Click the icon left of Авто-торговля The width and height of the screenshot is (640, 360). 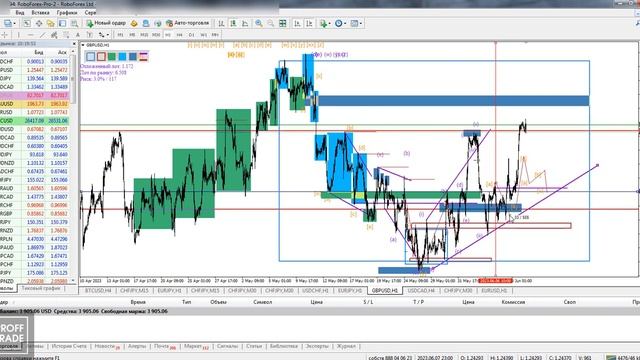pyautogui.click(x=158, y=23)
